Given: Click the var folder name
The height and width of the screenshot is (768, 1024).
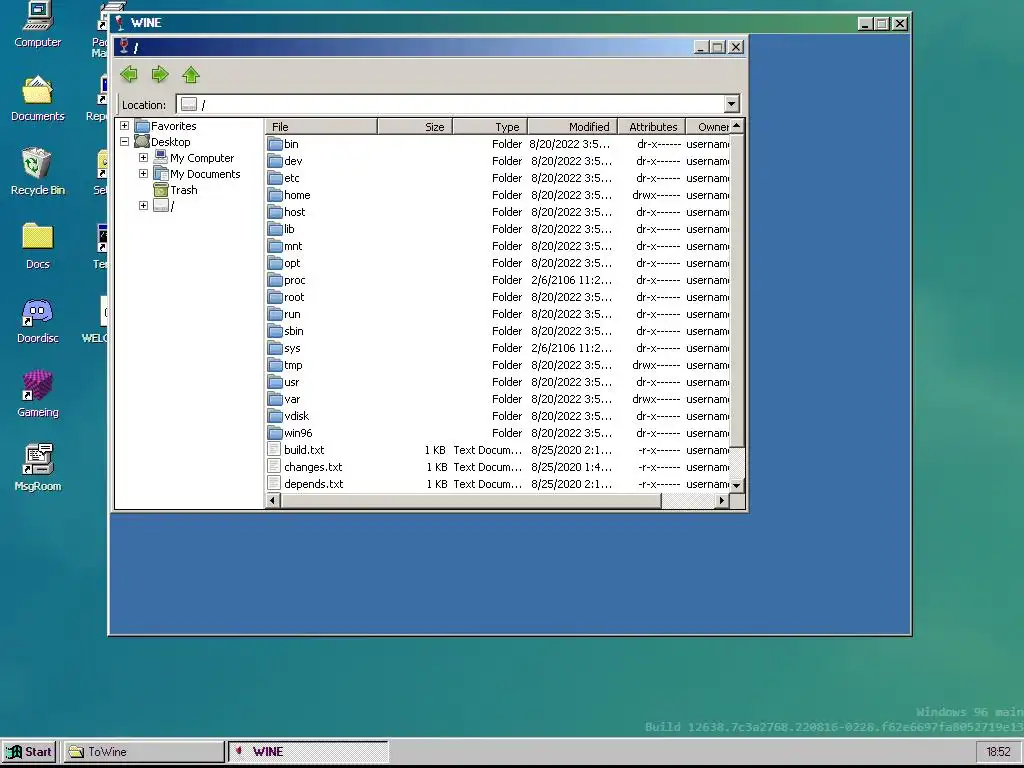Looking at the screenshot, I should [292, 399].
